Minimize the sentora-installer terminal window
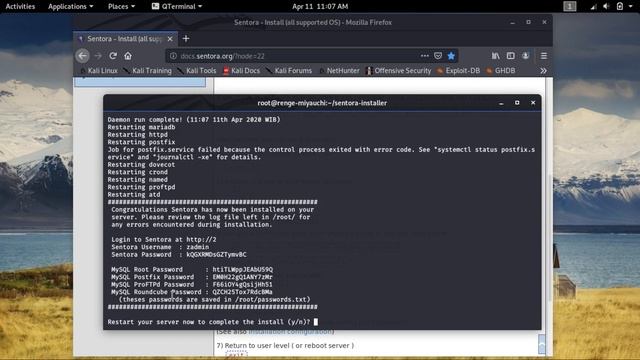Screen dimensions: 640x360 (x=501, y=103)
